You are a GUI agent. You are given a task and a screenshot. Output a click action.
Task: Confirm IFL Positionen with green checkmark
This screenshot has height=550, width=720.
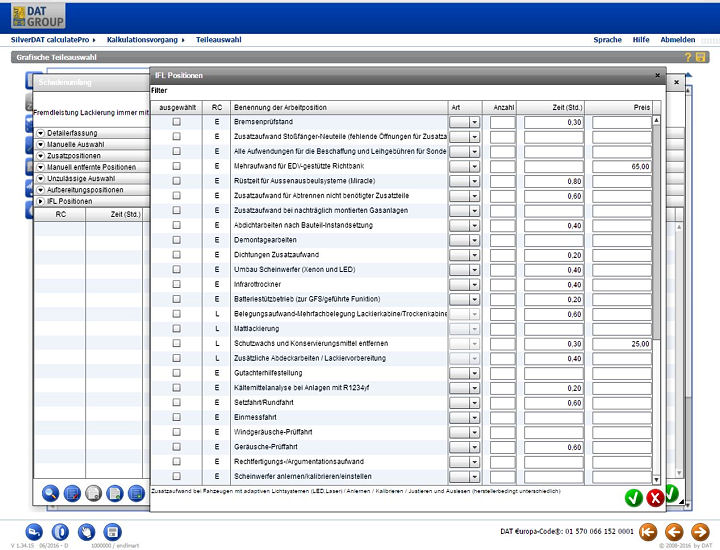tap(634, 498)
